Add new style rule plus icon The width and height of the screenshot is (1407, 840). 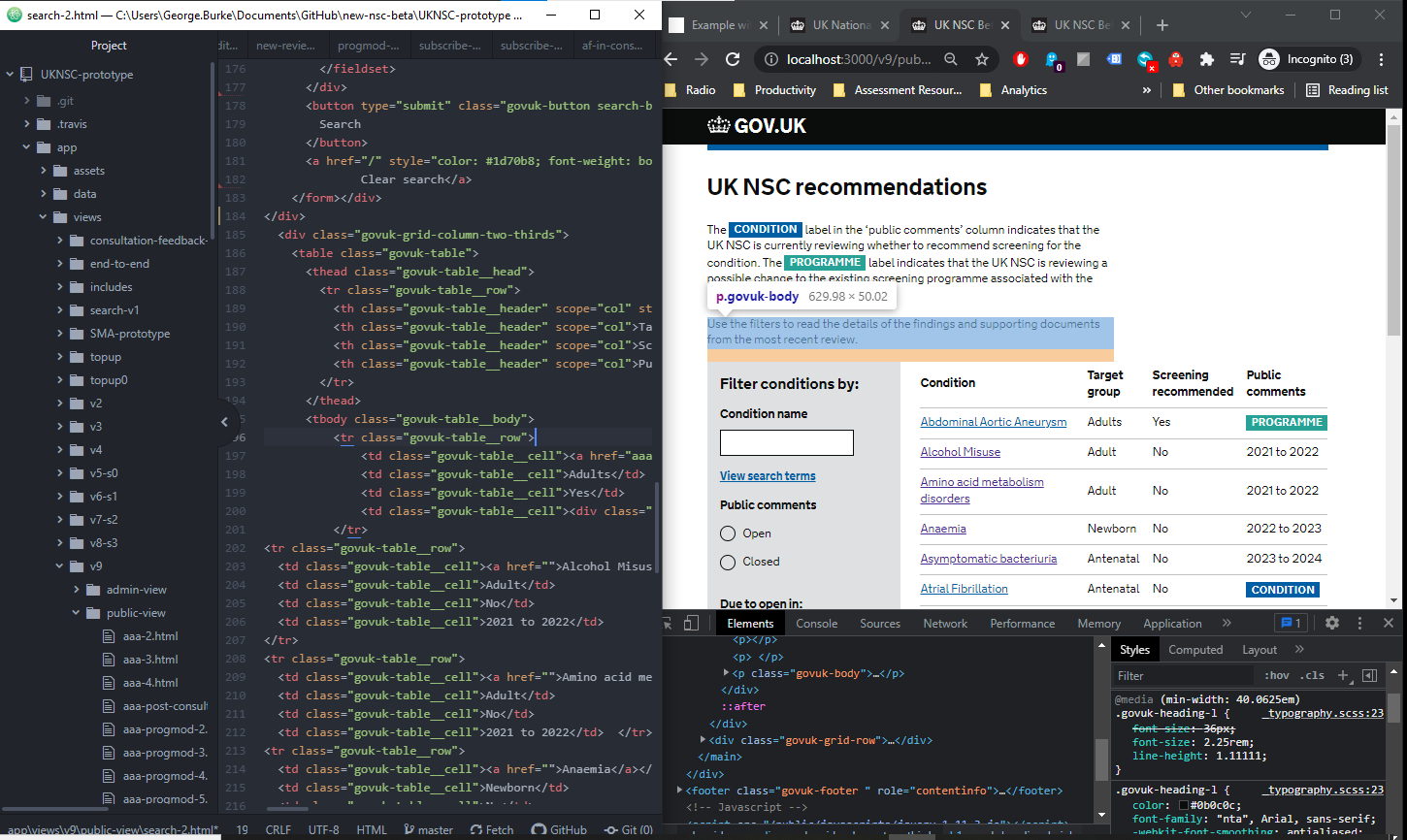(1344, 675)
